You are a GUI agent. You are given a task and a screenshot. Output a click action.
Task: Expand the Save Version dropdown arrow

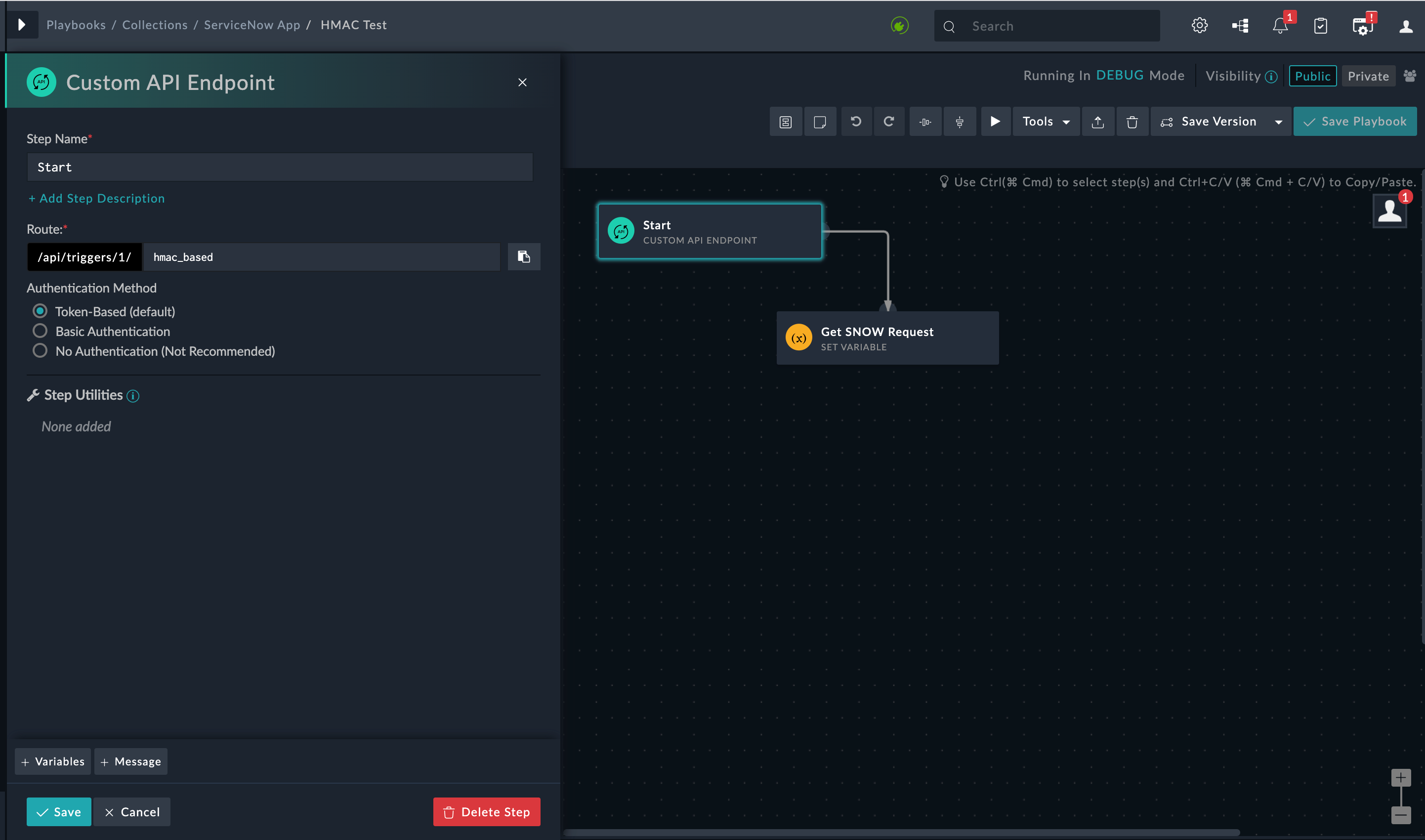tap(1278, 122)
